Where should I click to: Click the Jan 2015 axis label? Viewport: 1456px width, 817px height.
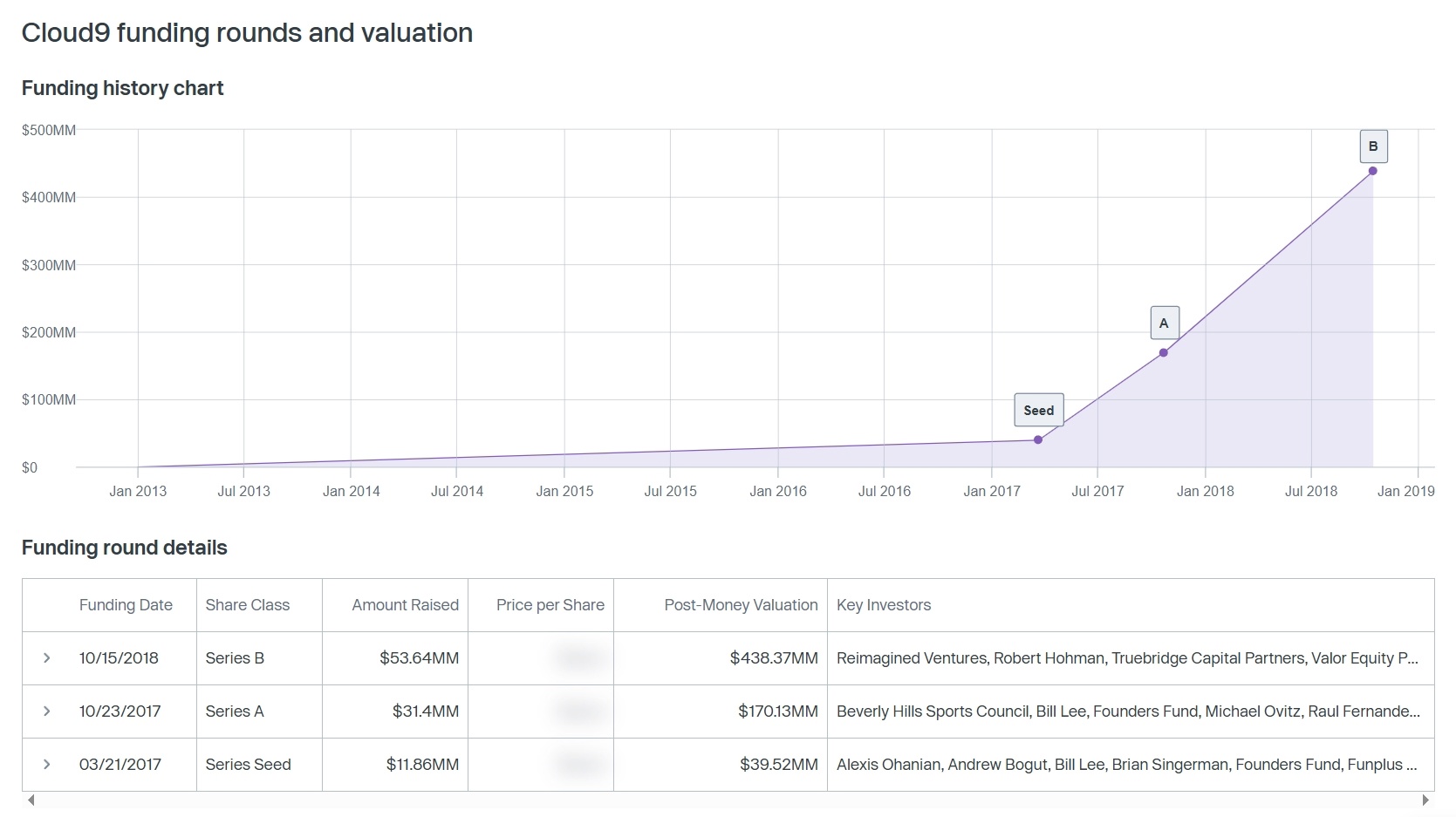point(564,492)
